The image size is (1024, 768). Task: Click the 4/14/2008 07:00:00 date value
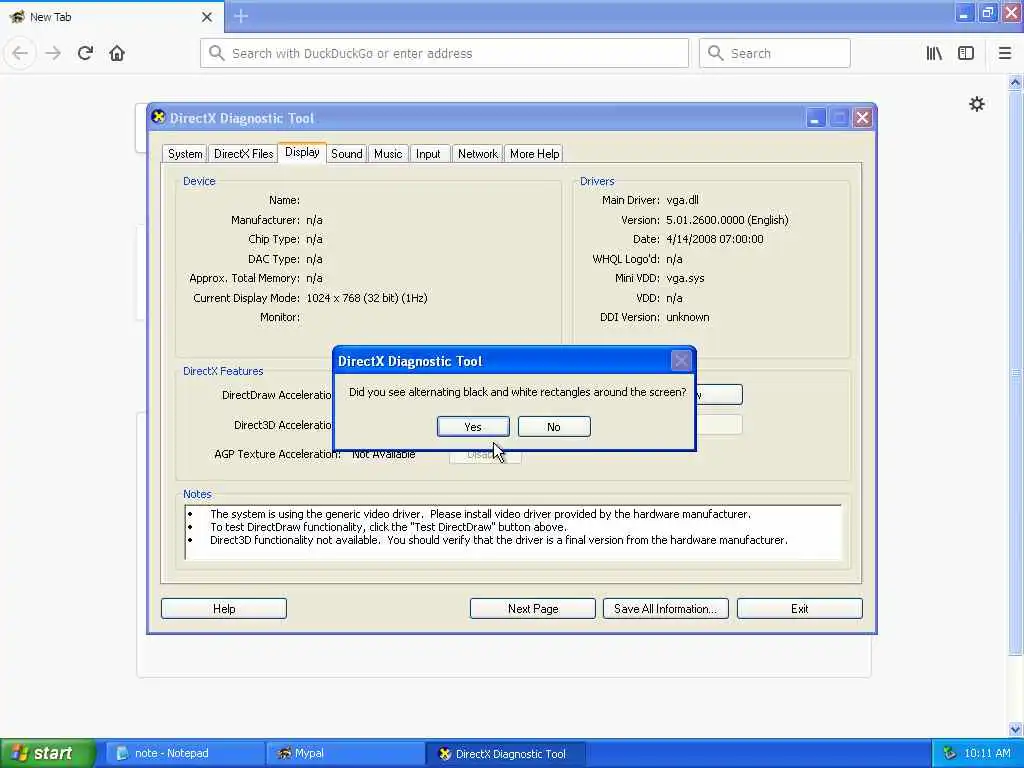(714, 239)
